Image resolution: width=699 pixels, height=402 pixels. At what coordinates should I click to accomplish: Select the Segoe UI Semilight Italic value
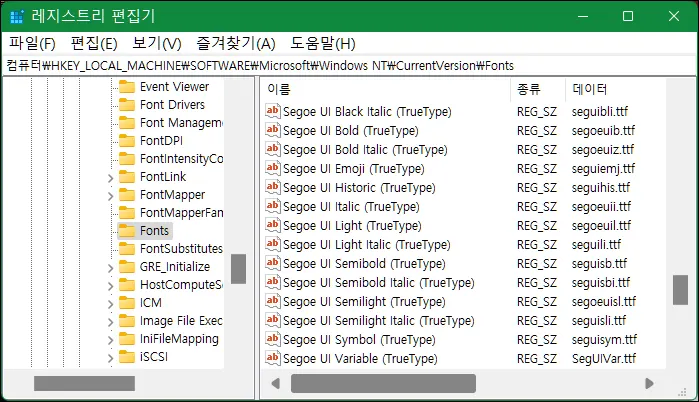click(378, 321)
